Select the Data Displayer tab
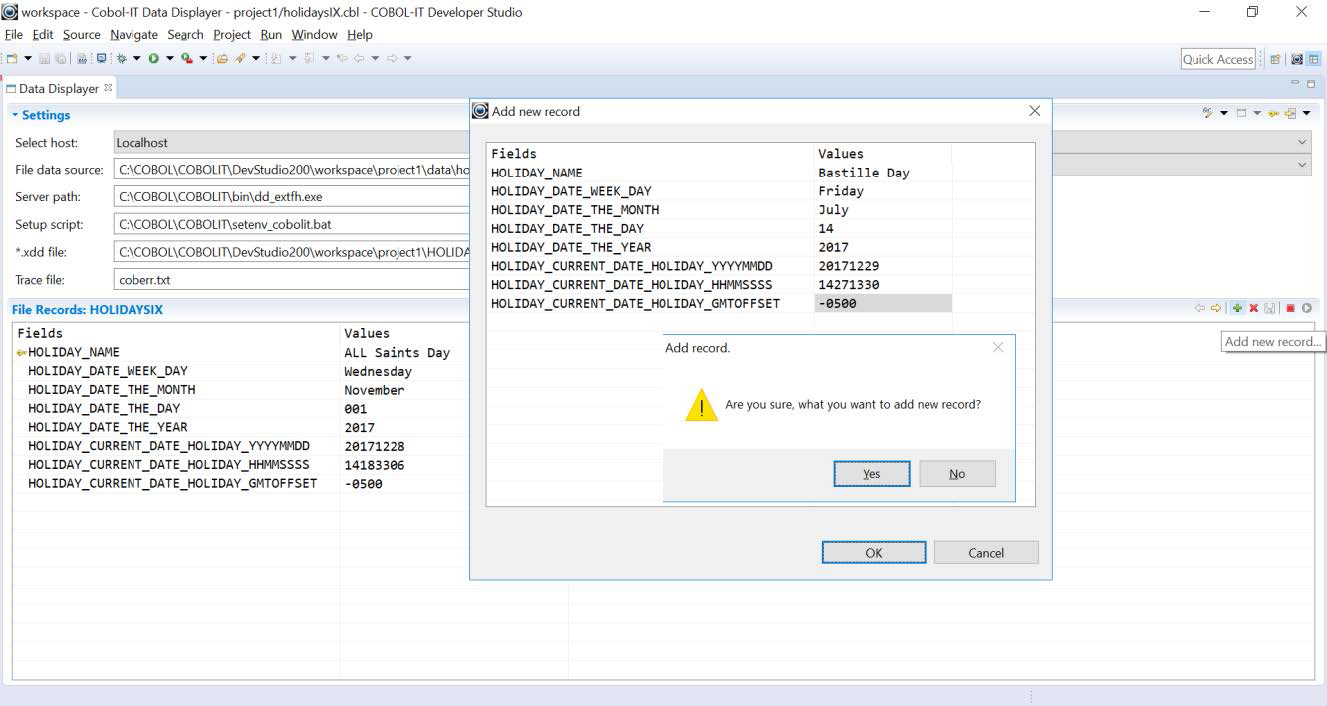This screenshot has height=706, width=1327. [58, 89]
